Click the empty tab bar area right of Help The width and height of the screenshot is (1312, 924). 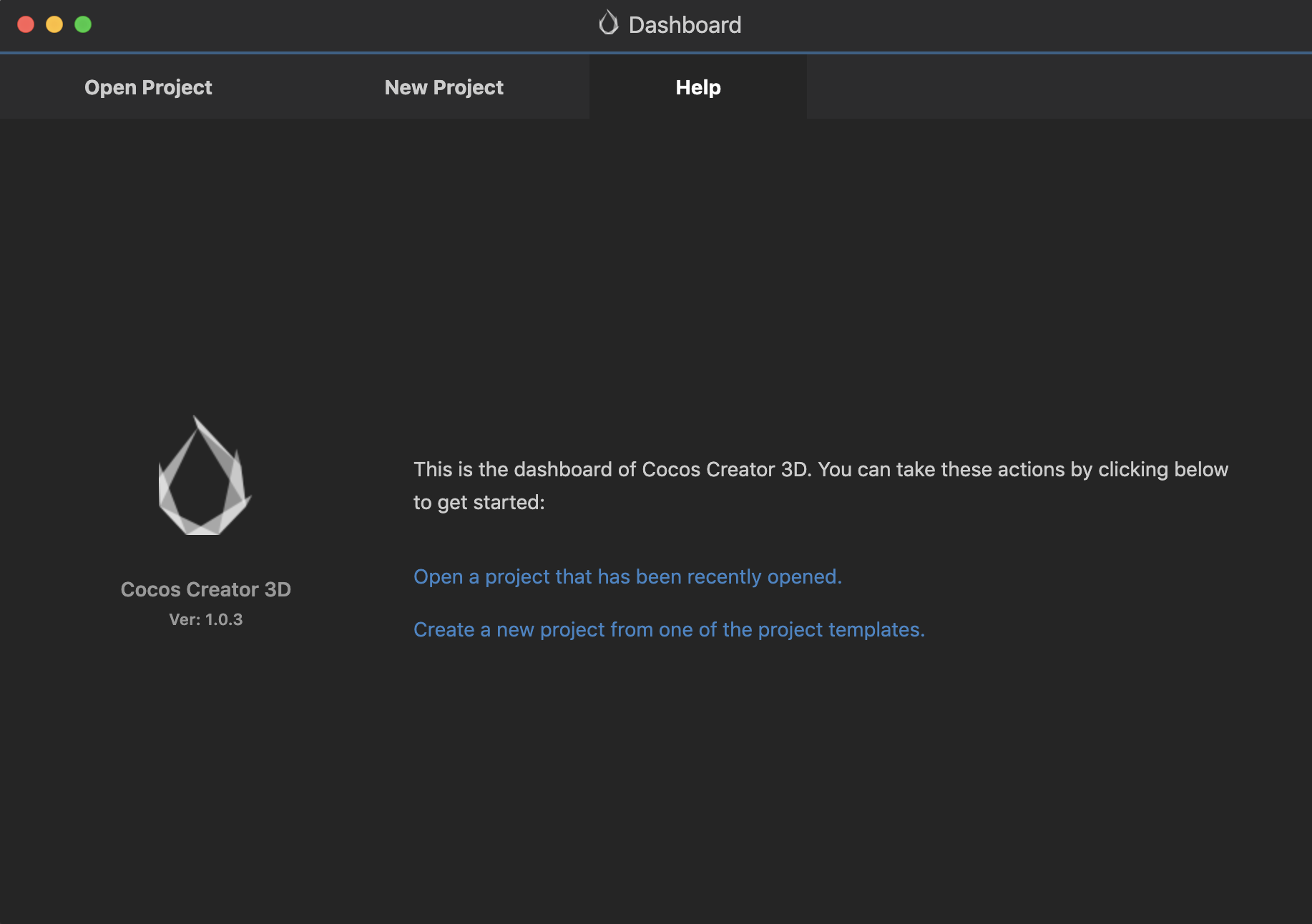click(1059, 87)
